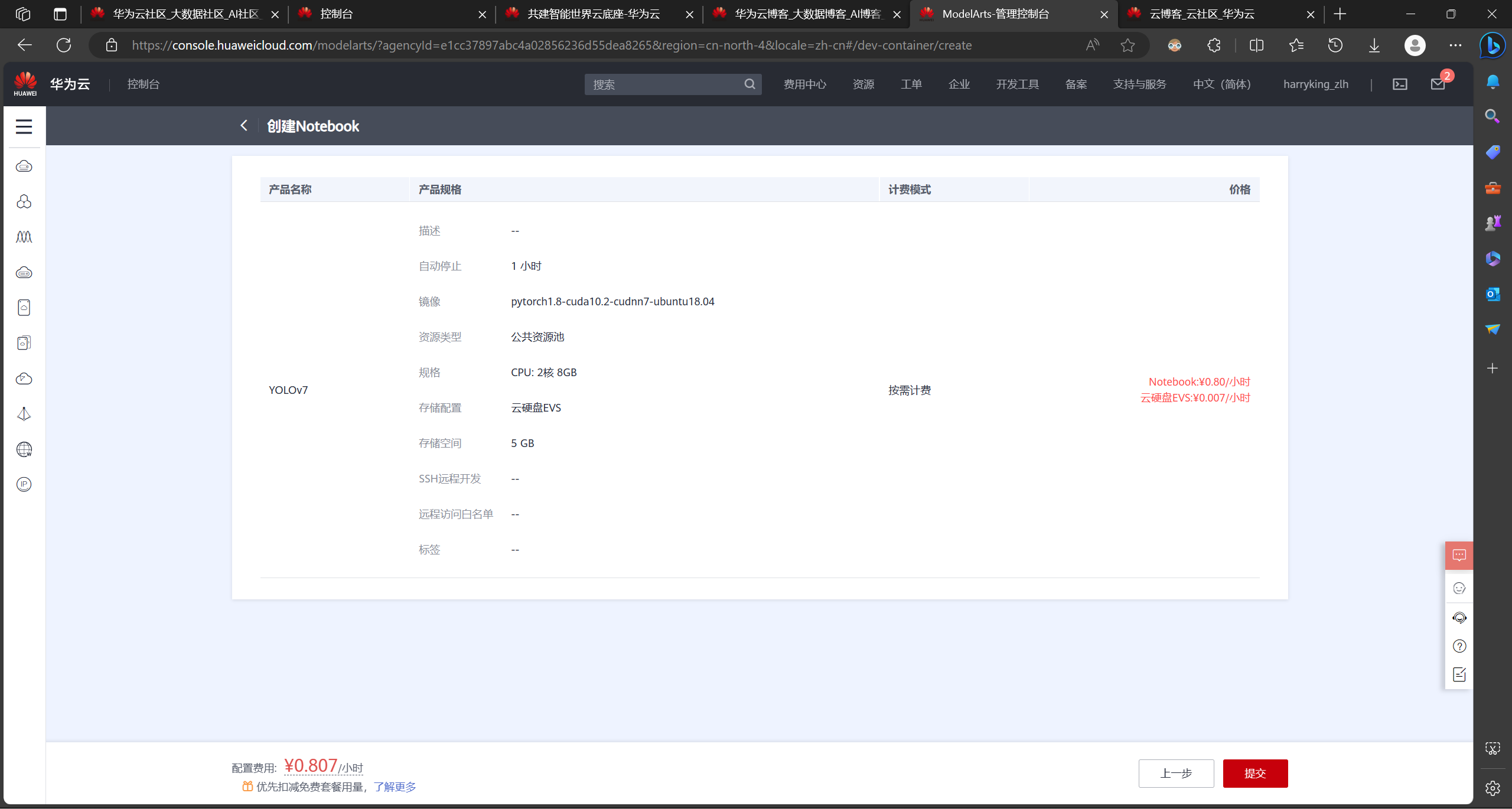Open the 中文 (简体) language dropdown
The width and height of the screenshot is (1512, 809).
[x=1221, y=84]
